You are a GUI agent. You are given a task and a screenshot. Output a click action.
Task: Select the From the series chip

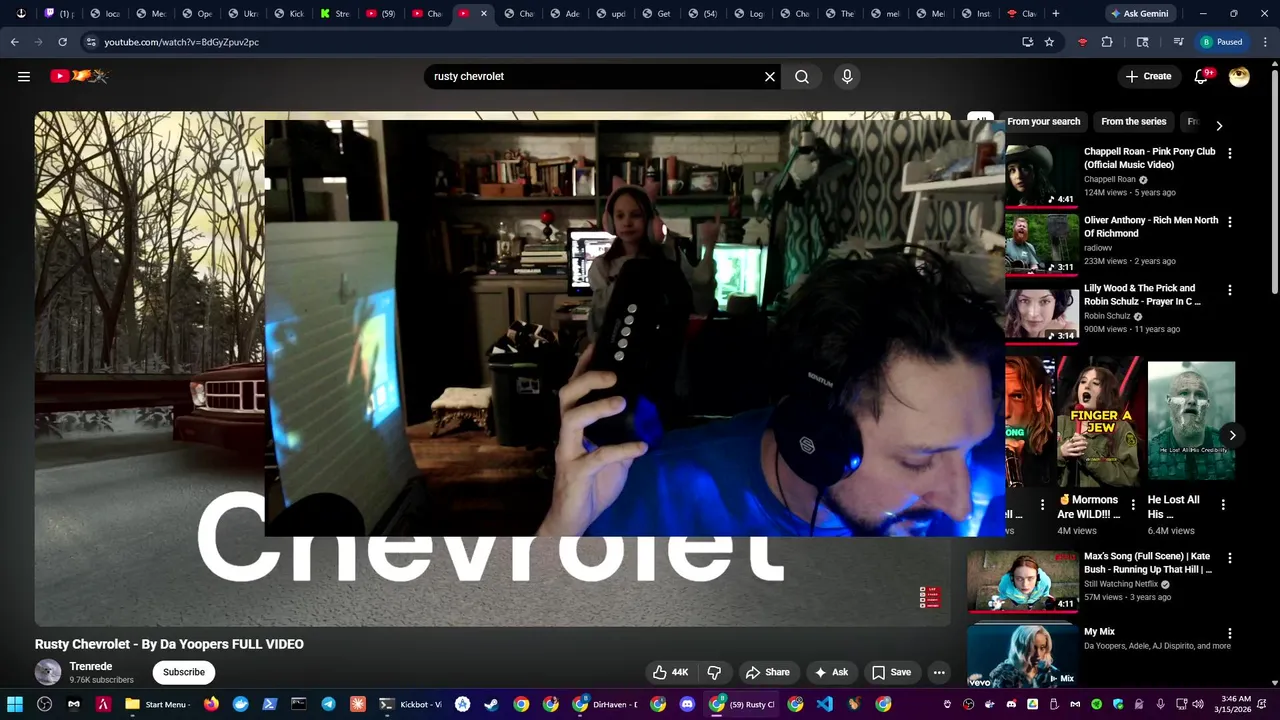[1133, 121]
